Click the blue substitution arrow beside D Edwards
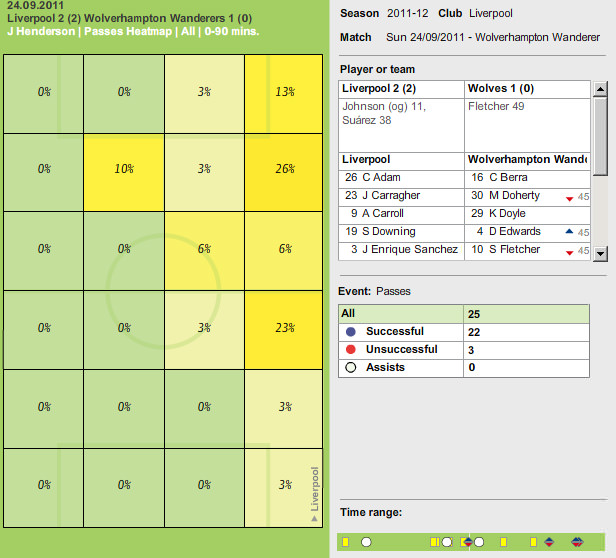Viewport: 616px width, 558px height. [x=569, y=231]
